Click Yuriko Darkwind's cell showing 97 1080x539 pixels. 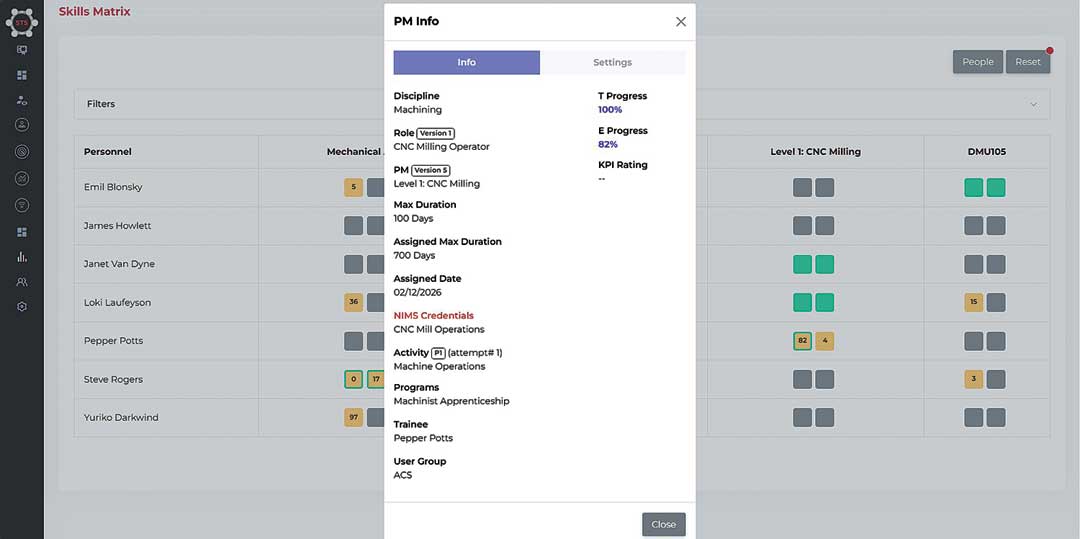(353, 418)
